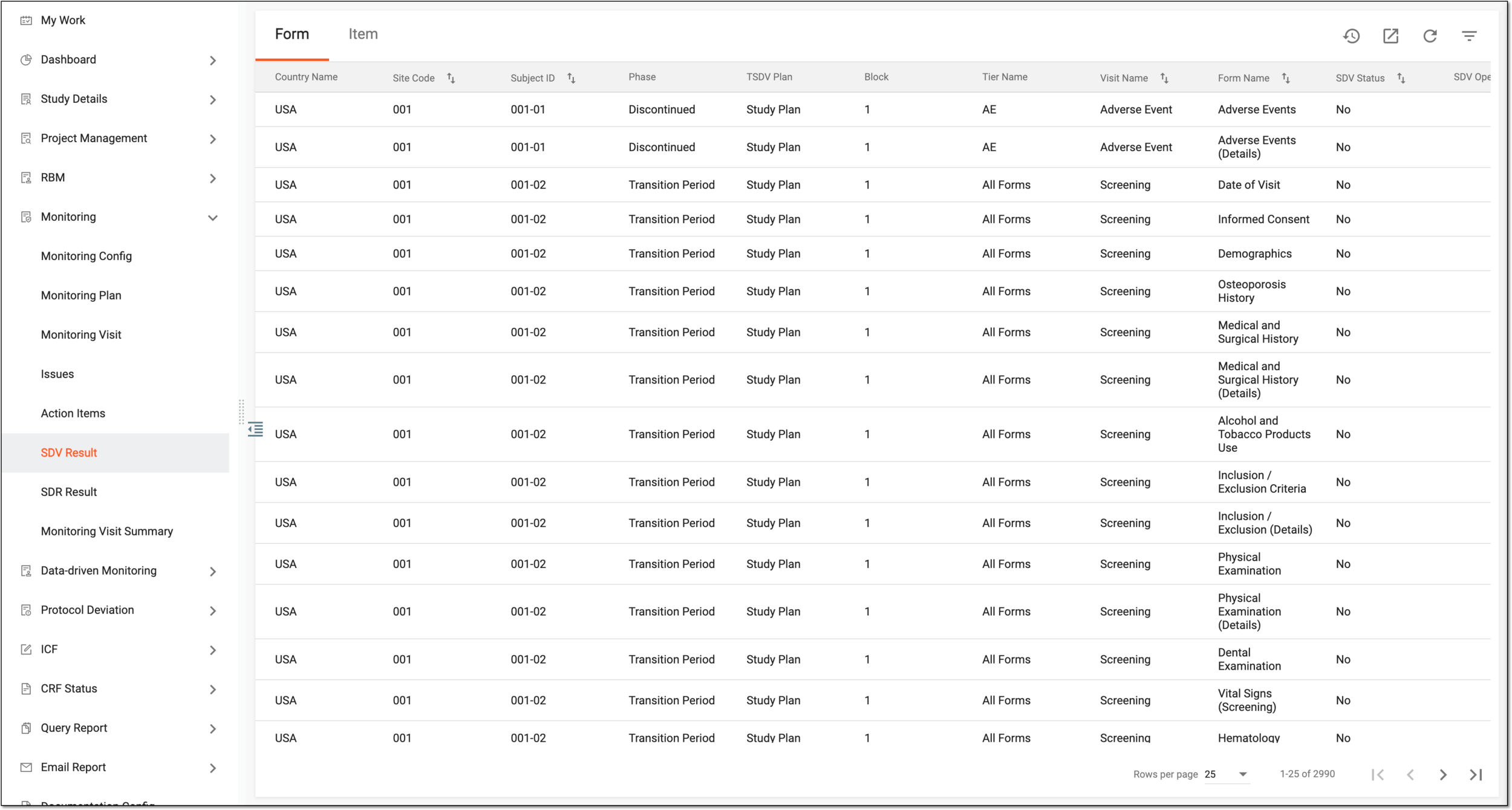Click the TSDV Plan column header
1512x810 pixels.
[x=769, y=77]
